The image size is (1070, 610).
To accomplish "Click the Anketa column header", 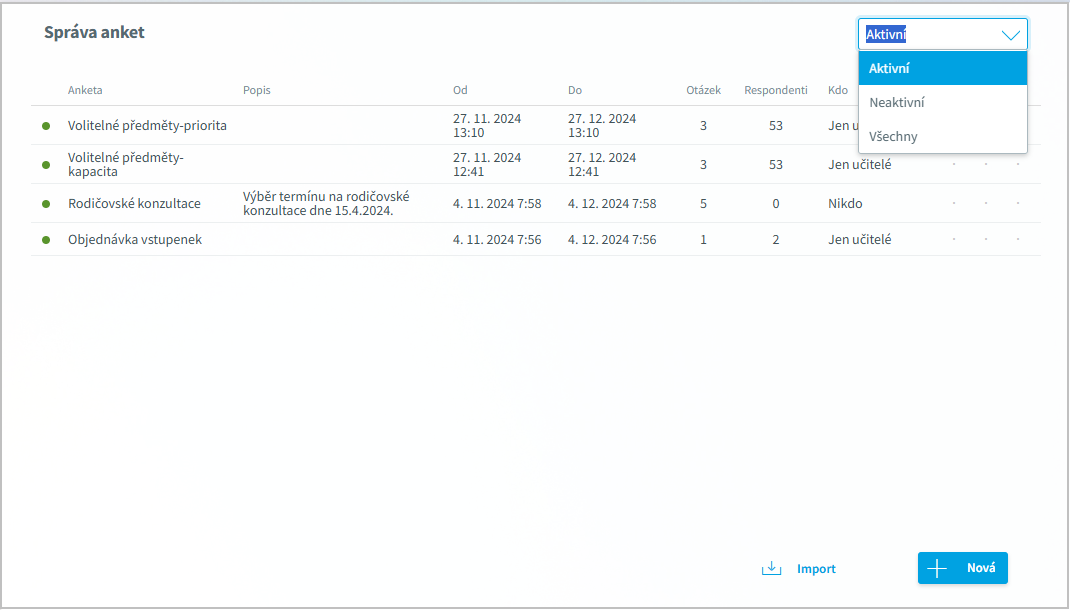I will (x=85, y=90).
